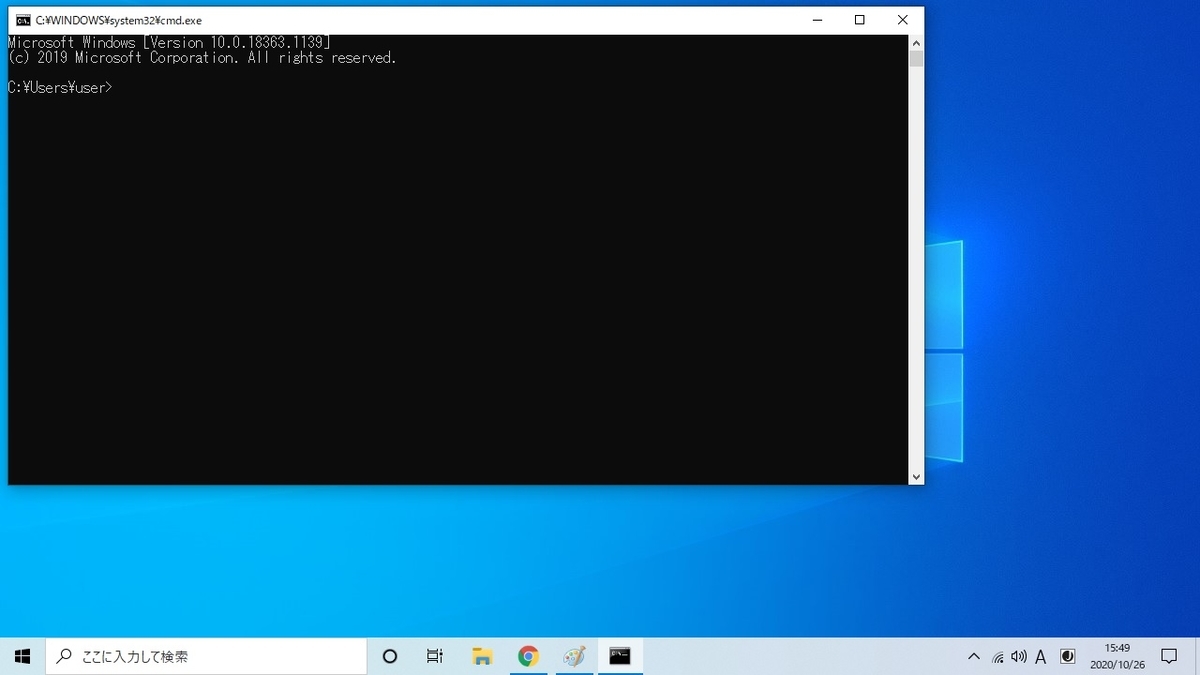The height and width of the screenshot is (675, 1200).
Task: Open Google Chrome from the taskbar
Action: point(528,656)
